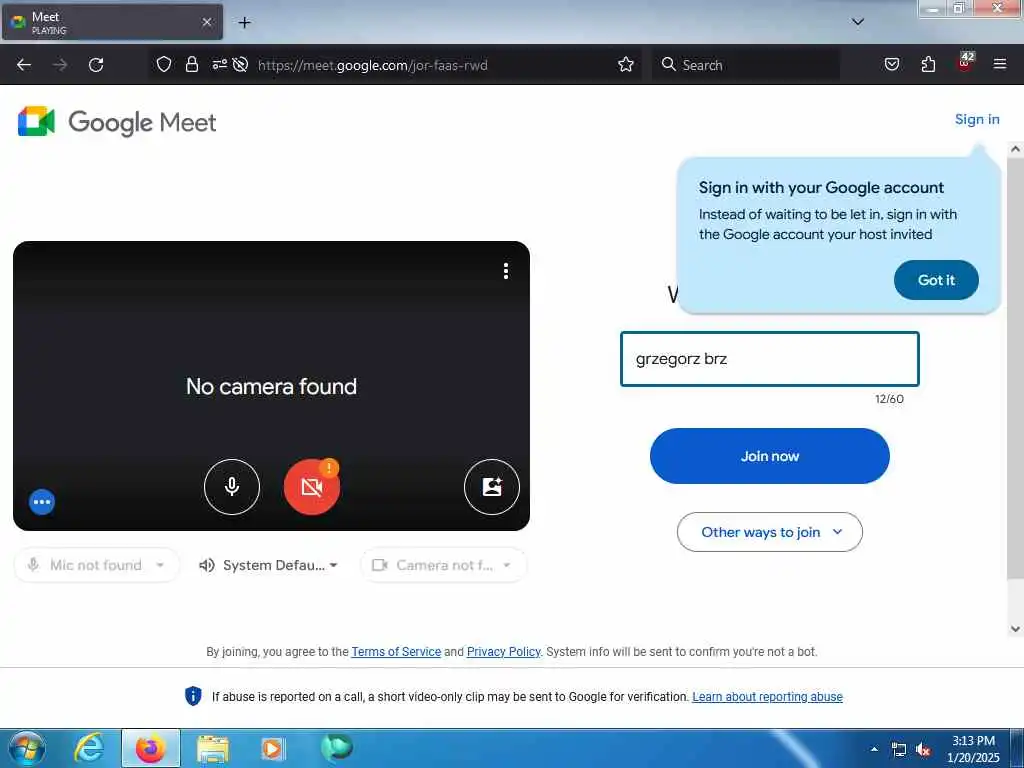Open Learn about reporting abuse link
The image size is (1024, 768).
(x=767, y=697)
